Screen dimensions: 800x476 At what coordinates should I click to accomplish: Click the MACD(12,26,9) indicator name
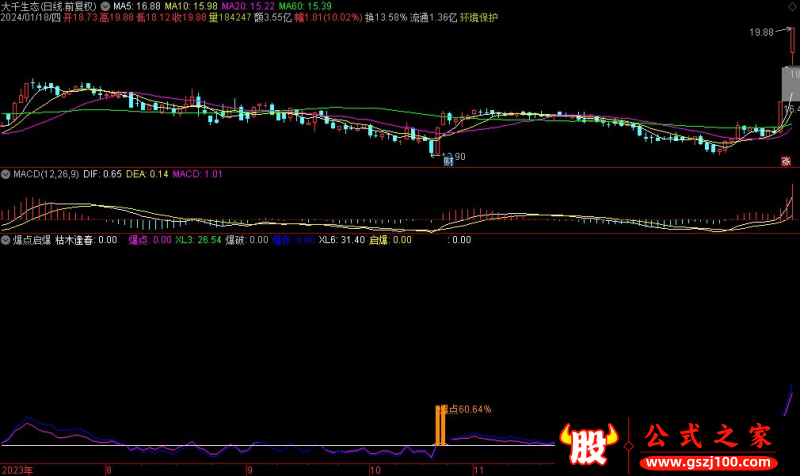click(44, 174)
